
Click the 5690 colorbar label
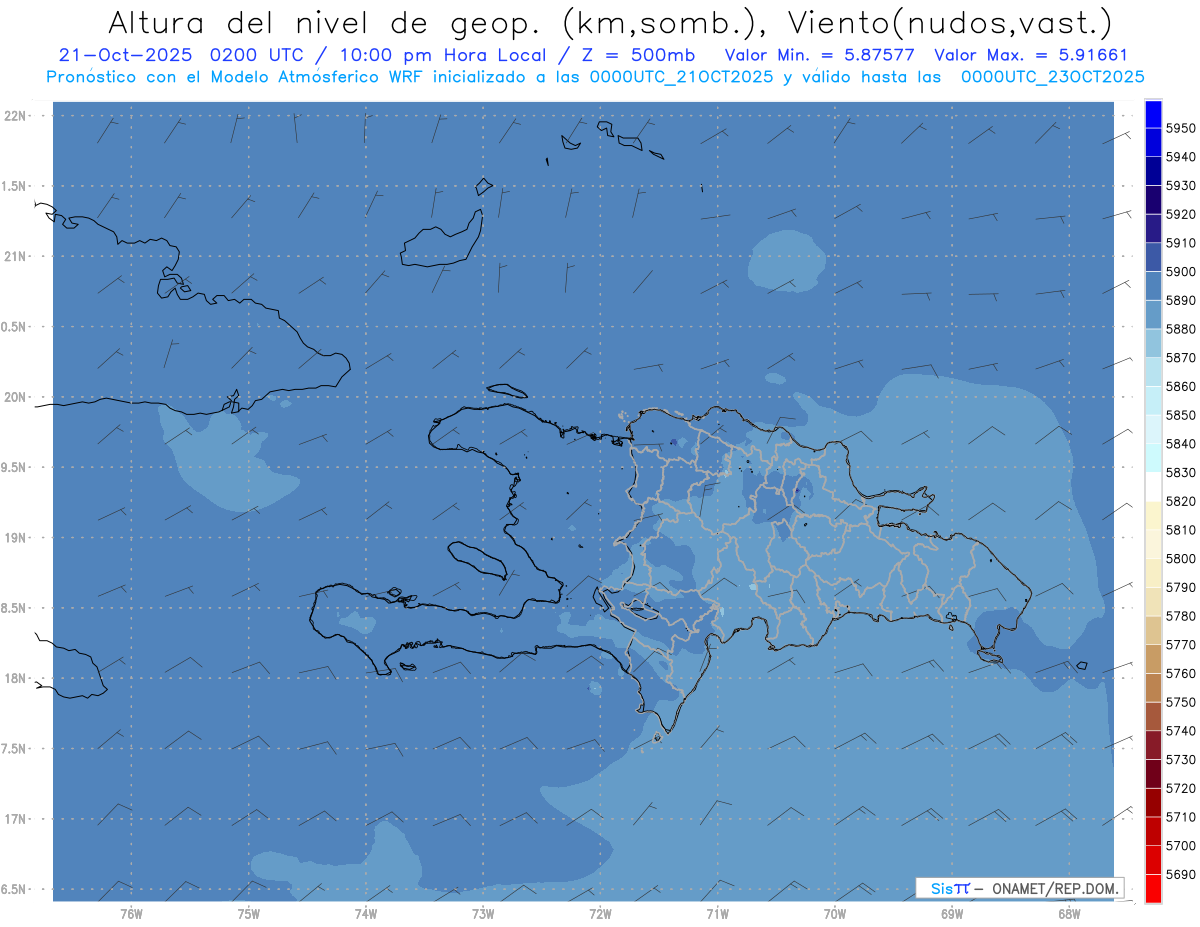(1180, 874)
